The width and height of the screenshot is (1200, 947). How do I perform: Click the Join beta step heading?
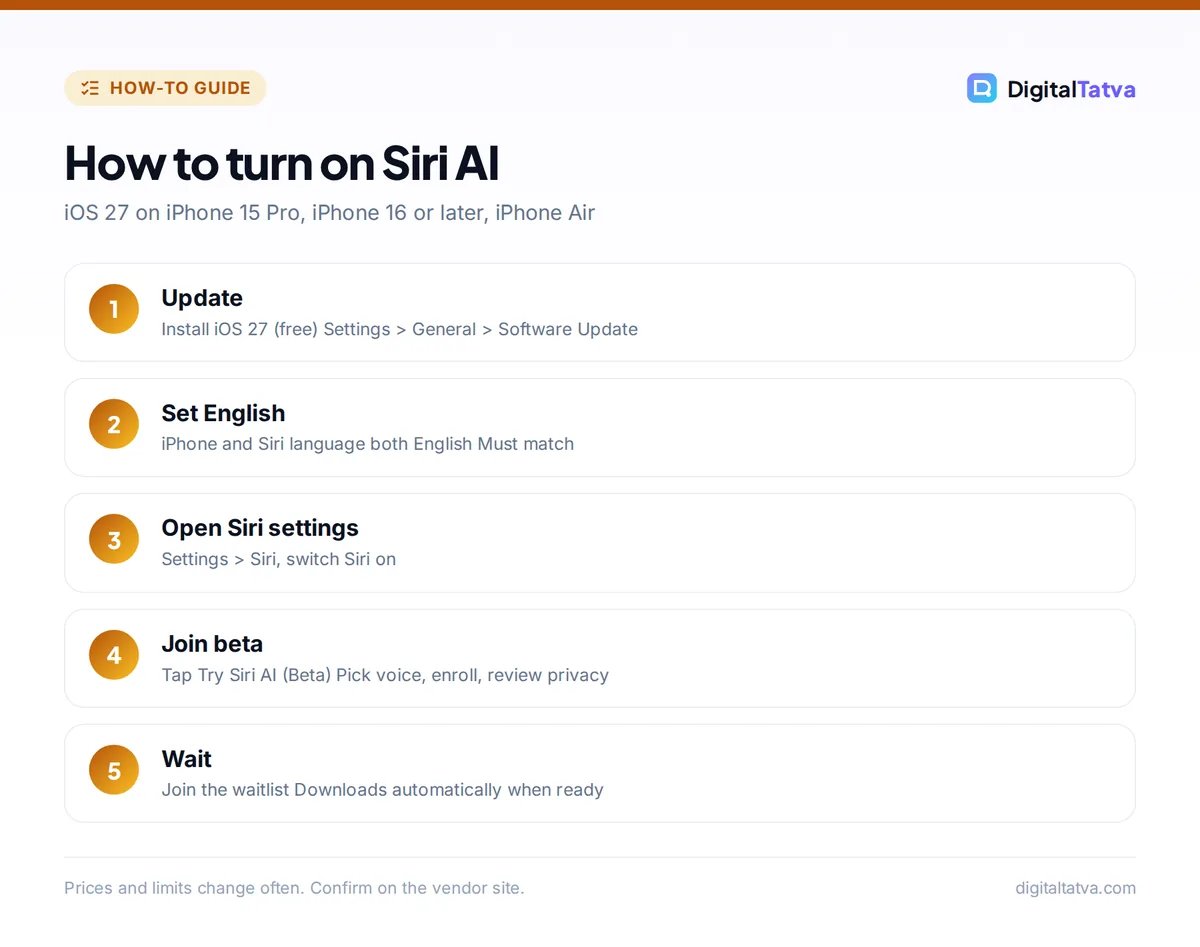[212, 644]
